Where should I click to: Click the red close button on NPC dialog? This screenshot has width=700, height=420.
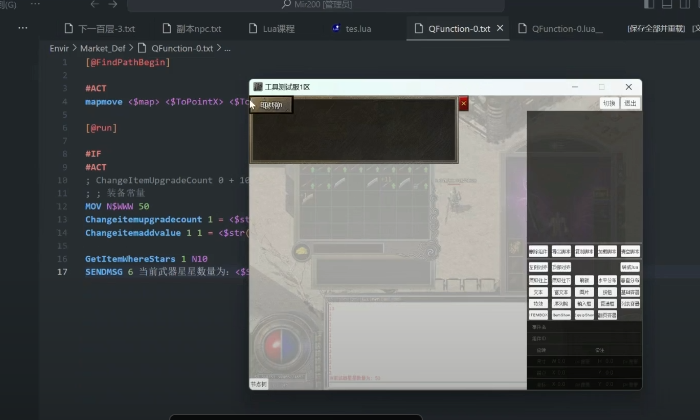click(x=463, y=103)
